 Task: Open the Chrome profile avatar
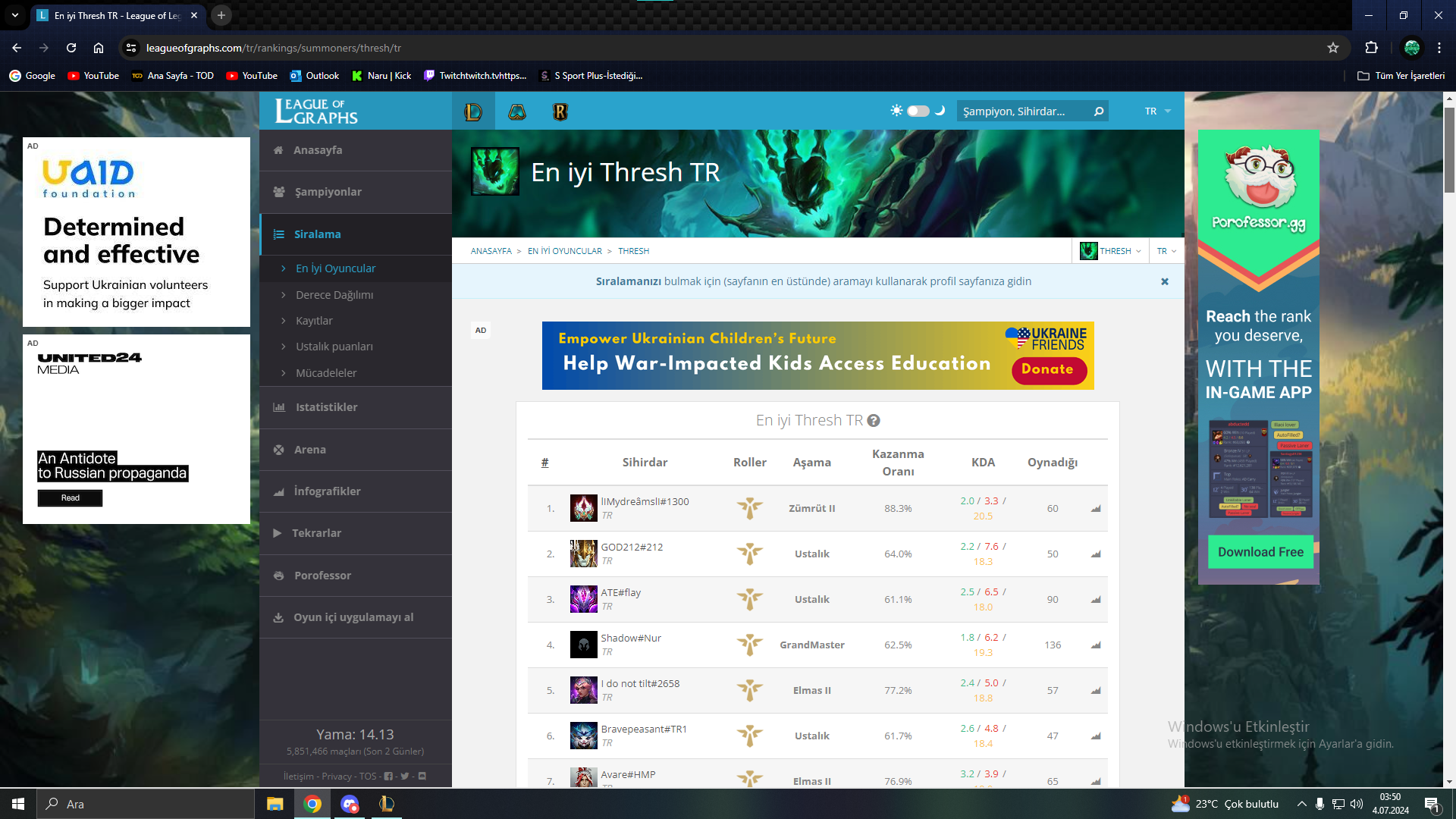point(1412,48)
